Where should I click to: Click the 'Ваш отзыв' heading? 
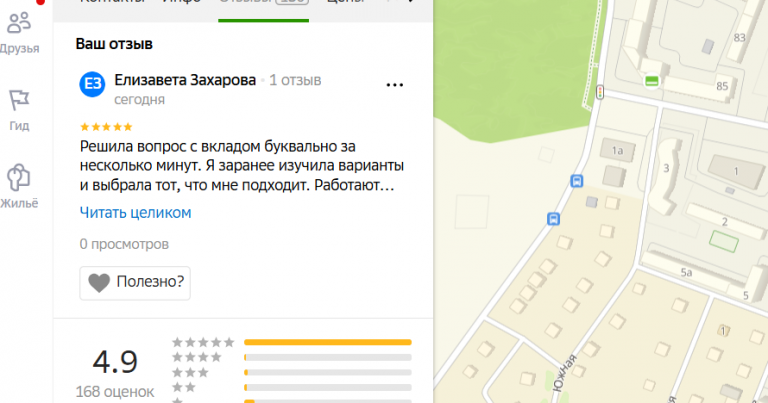pyautogui.click(x=114, y=44)
